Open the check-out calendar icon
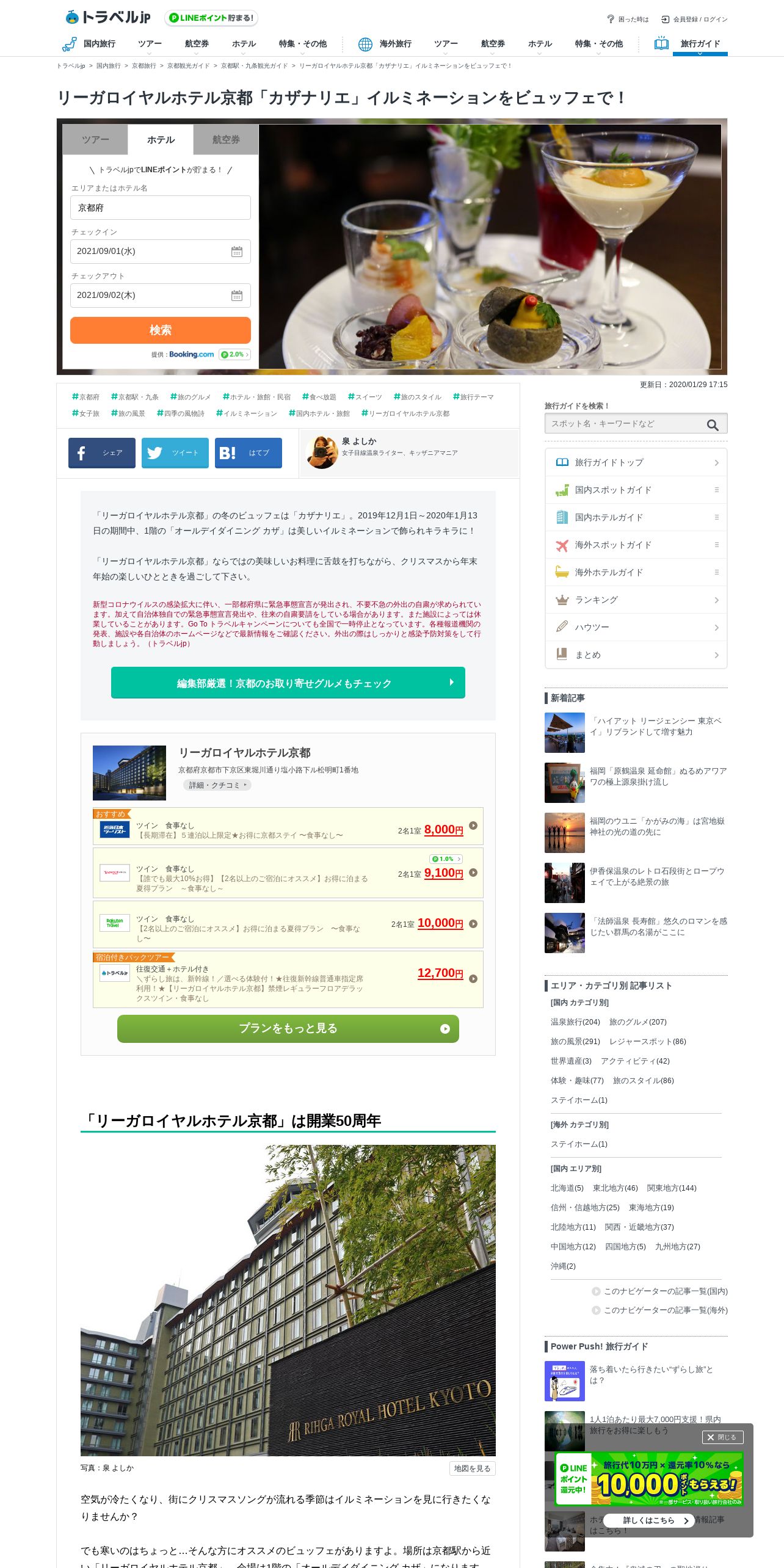The image size is (784, 1568). pos(237,296)
